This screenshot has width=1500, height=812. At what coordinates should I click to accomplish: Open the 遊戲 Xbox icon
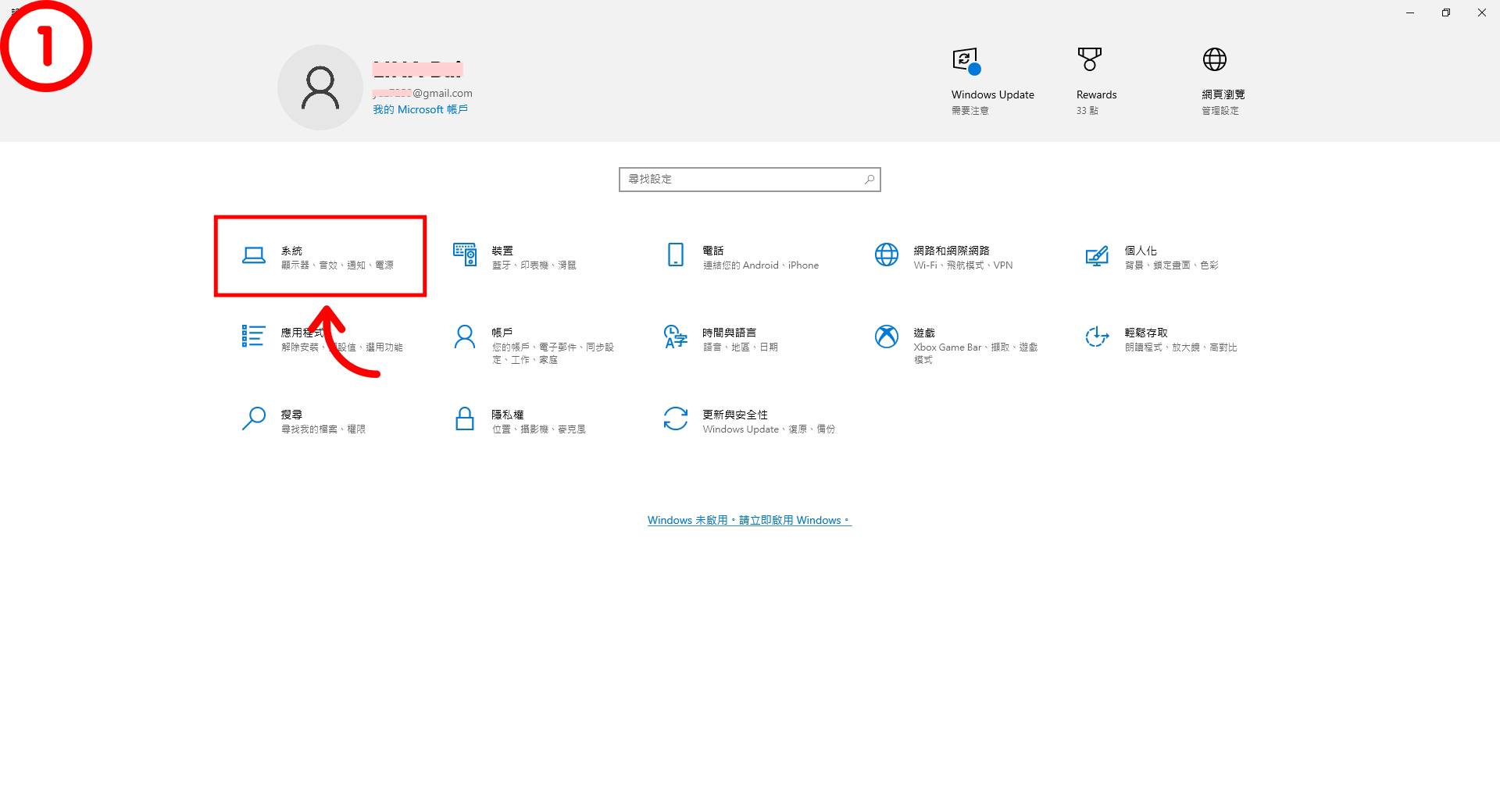tap(887, 337)
